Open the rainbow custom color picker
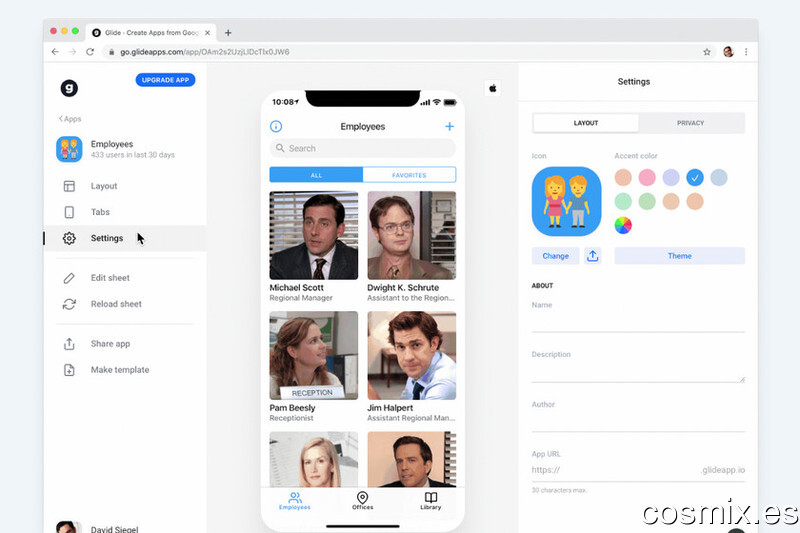Viewport: 800px width, 533px height. (623, 225)
